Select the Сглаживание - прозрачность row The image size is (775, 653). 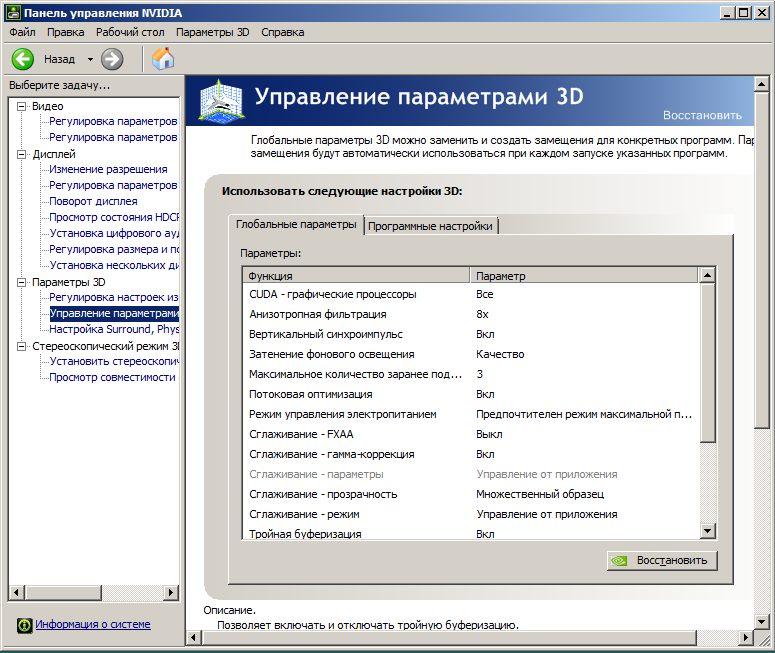471,494
